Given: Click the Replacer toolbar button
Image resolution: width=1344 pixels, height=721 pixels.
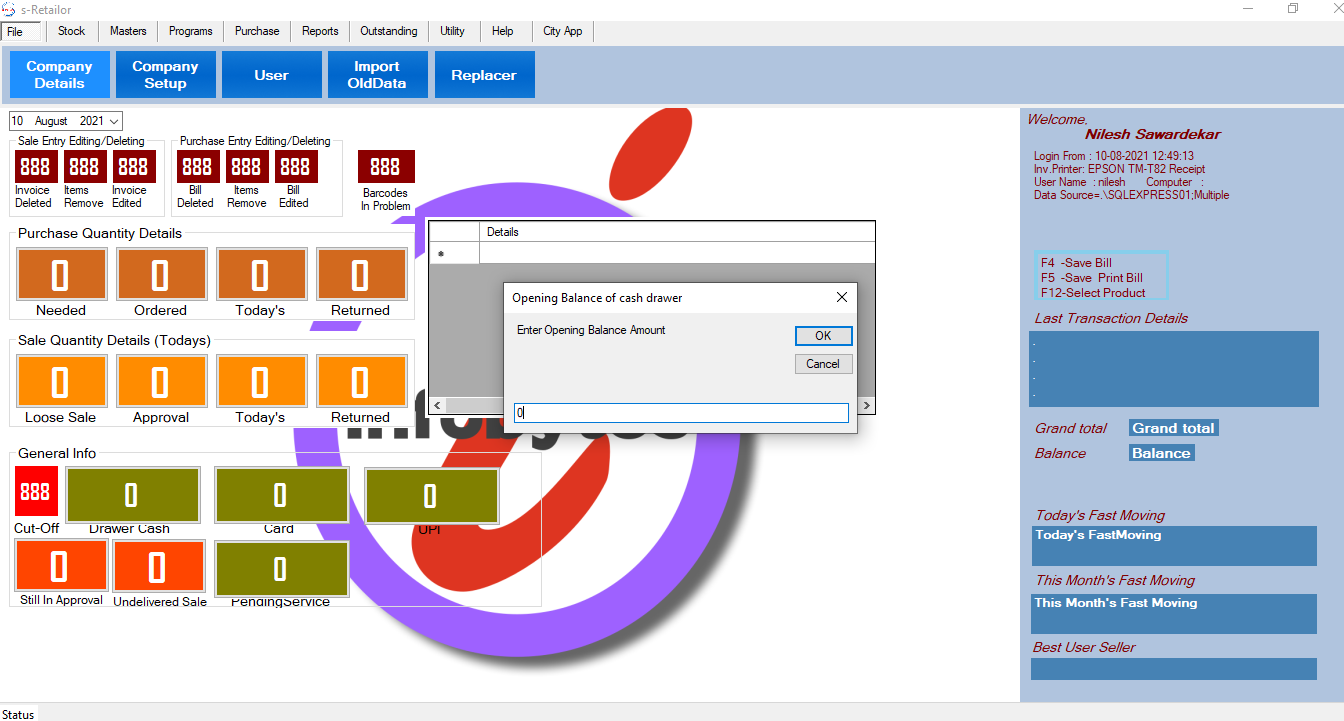Looking at the screenshot, I should (484, 75).
